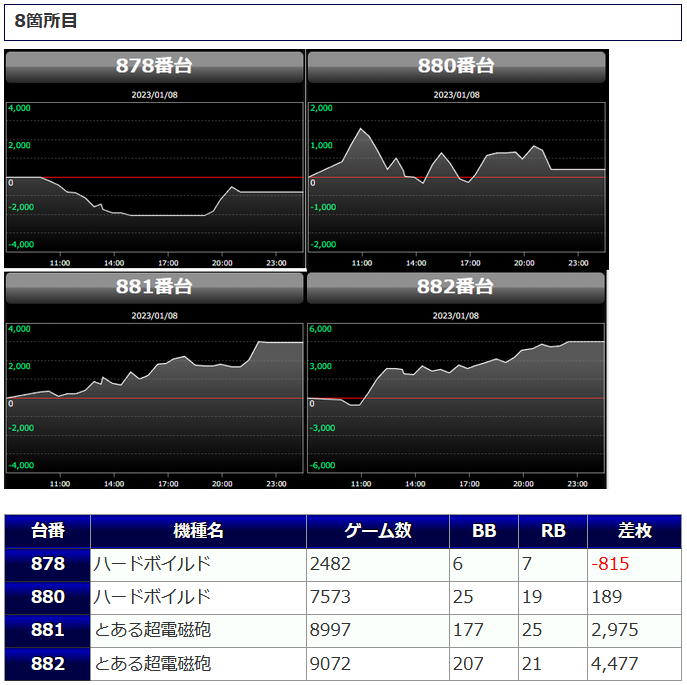Select row header 878 in table
687x685 pixels.
point(48,564)
